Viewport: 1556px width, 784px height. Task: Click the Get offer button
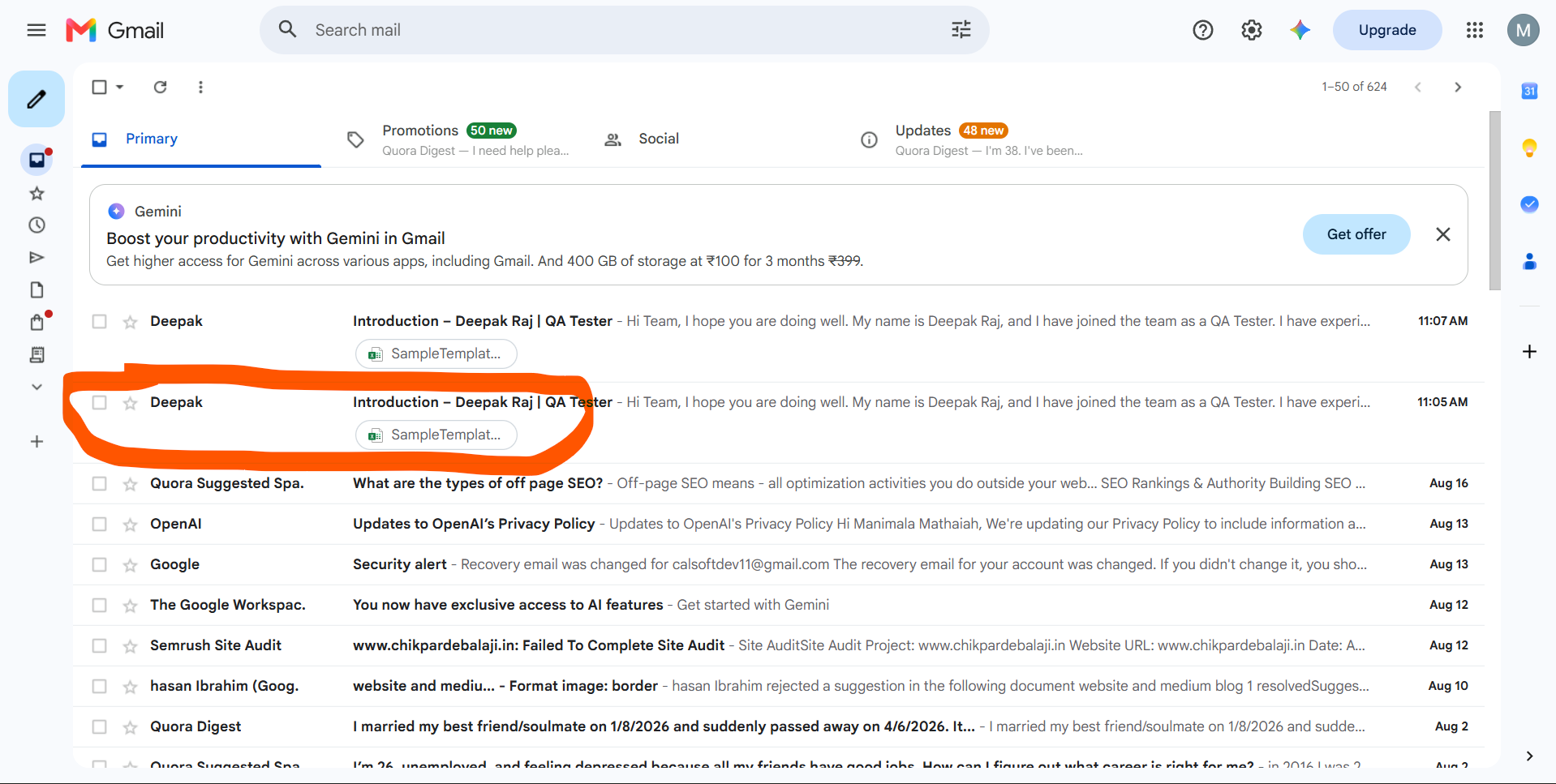click(1356, 234)
